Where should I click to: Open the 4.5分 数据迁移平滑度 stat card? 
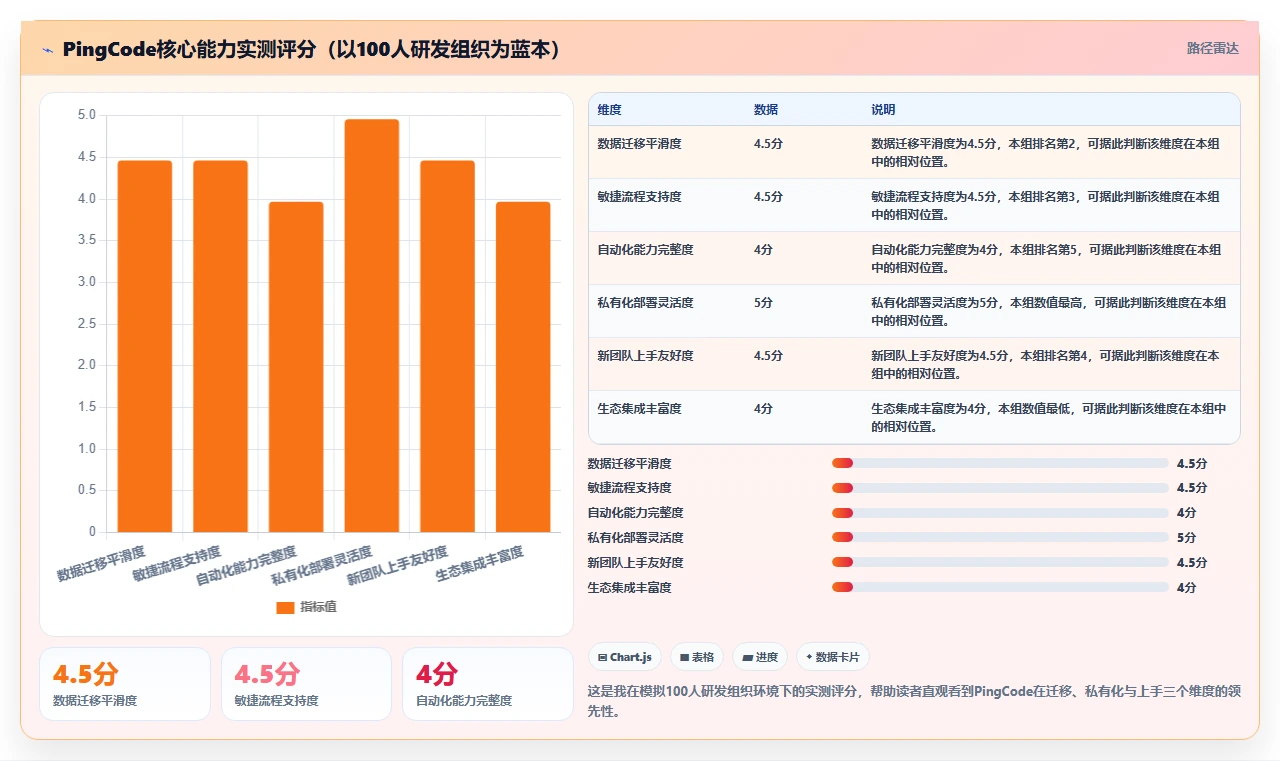click(125, 684)
